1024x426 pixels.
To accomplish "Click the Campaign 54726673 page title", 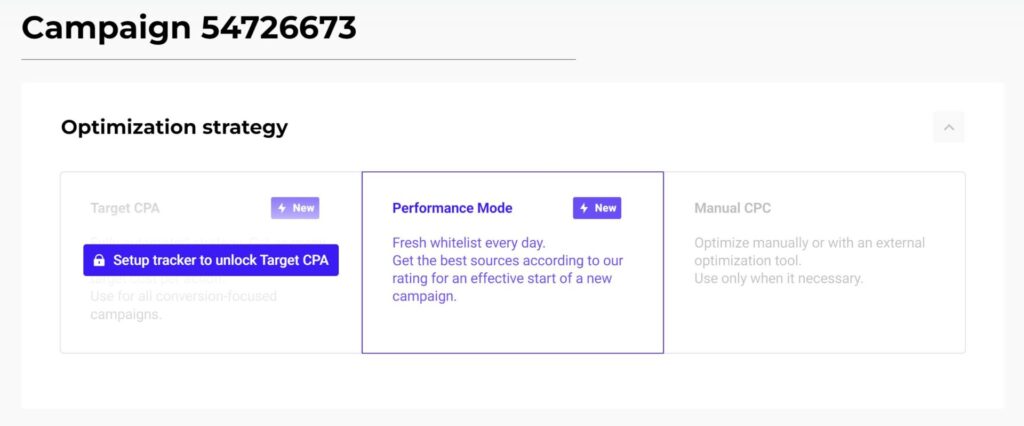I will 189,28.
